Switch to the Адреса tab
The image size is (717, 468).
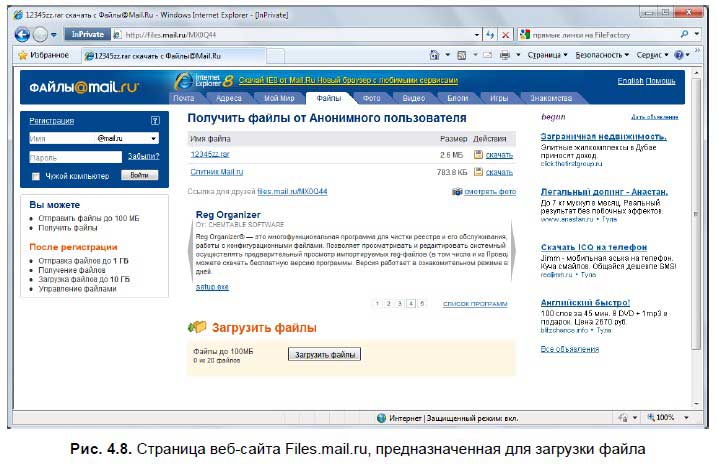click(229, 98)
